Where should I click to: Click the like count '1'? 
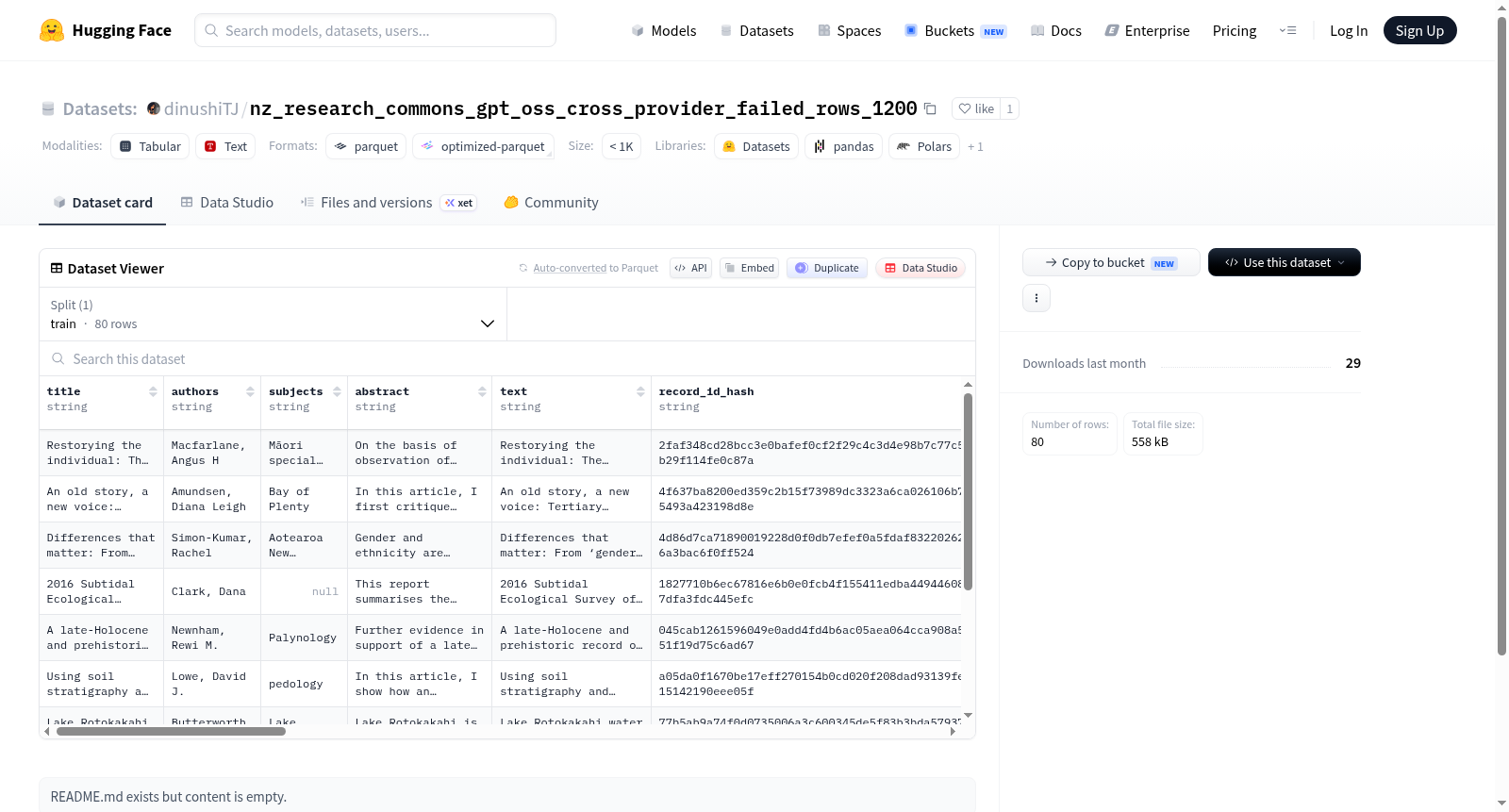[1010, 108]
